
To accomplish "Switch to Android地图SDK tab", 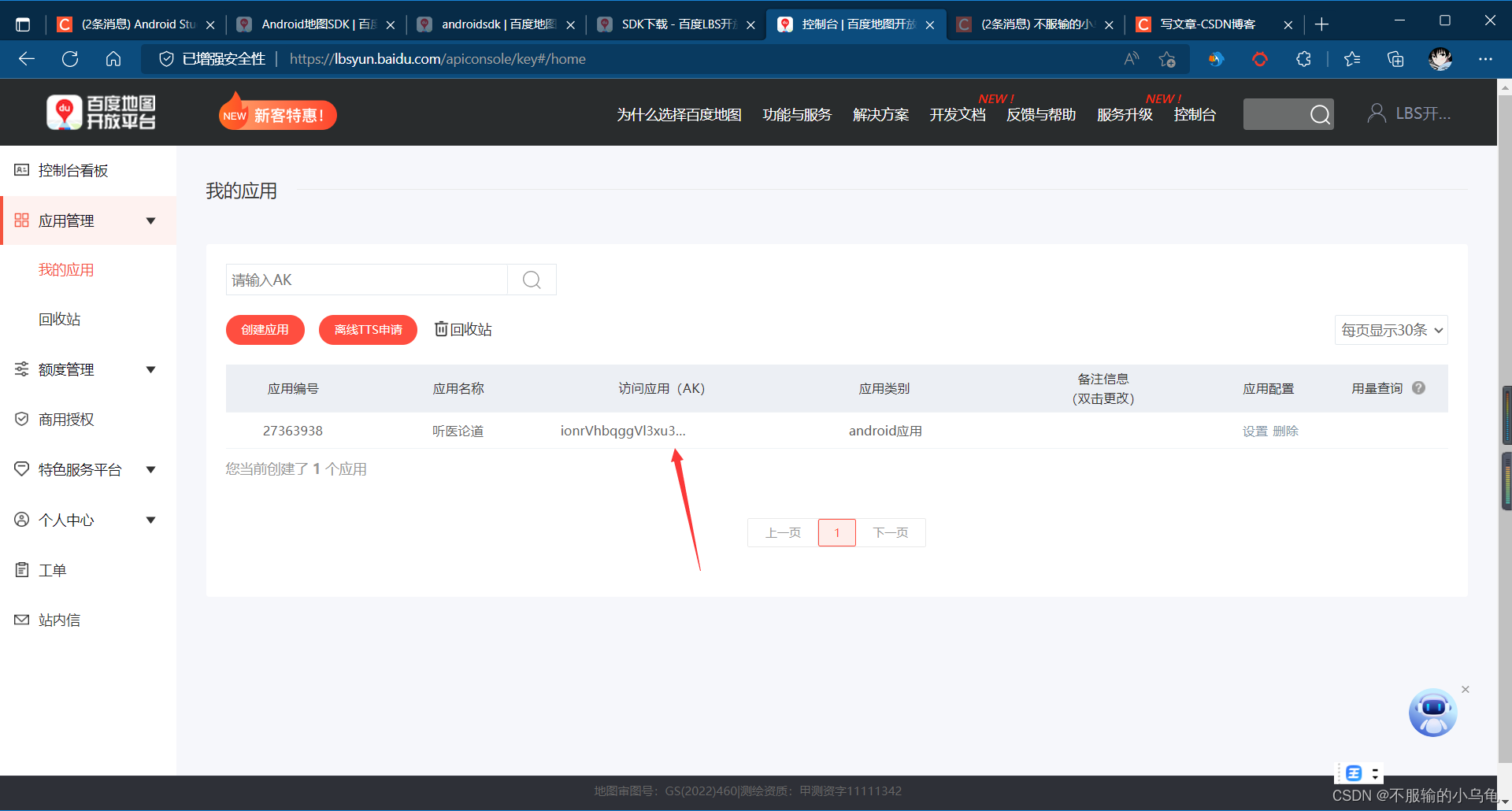I will point(315,24).
